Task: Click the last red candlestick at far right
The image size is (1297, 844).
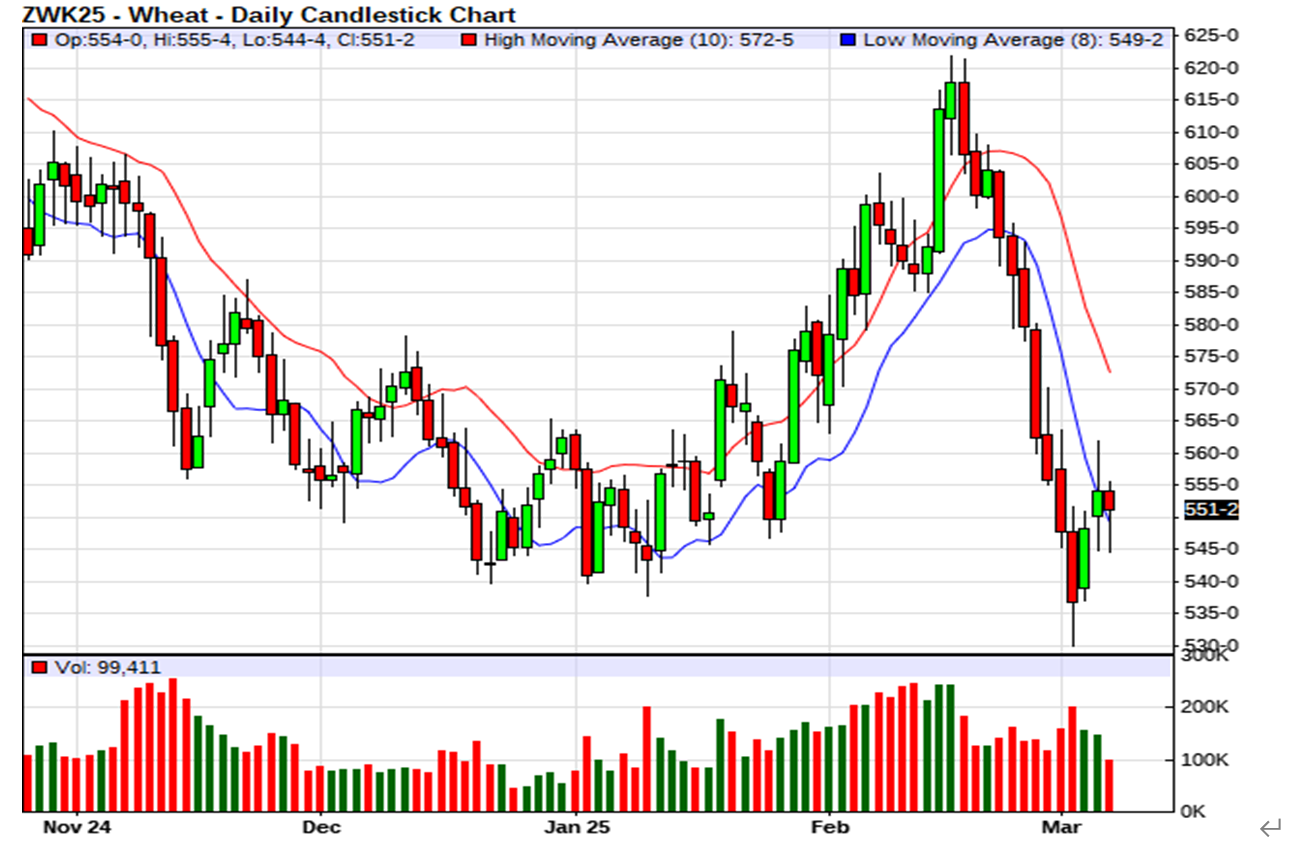Action: pyautogui.click(x=1109, y=501)
